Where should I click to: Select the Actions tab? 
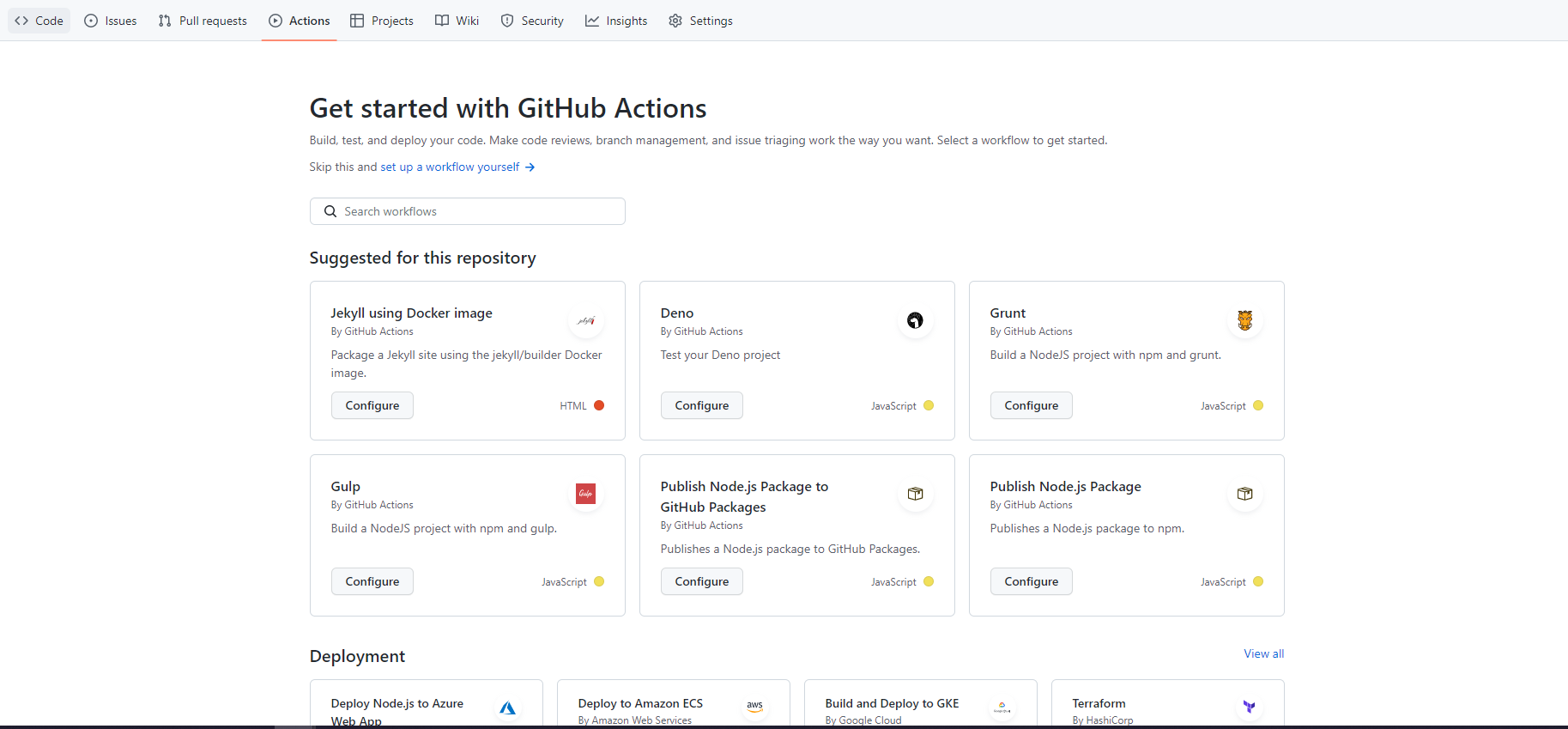(x=299, y=21)
